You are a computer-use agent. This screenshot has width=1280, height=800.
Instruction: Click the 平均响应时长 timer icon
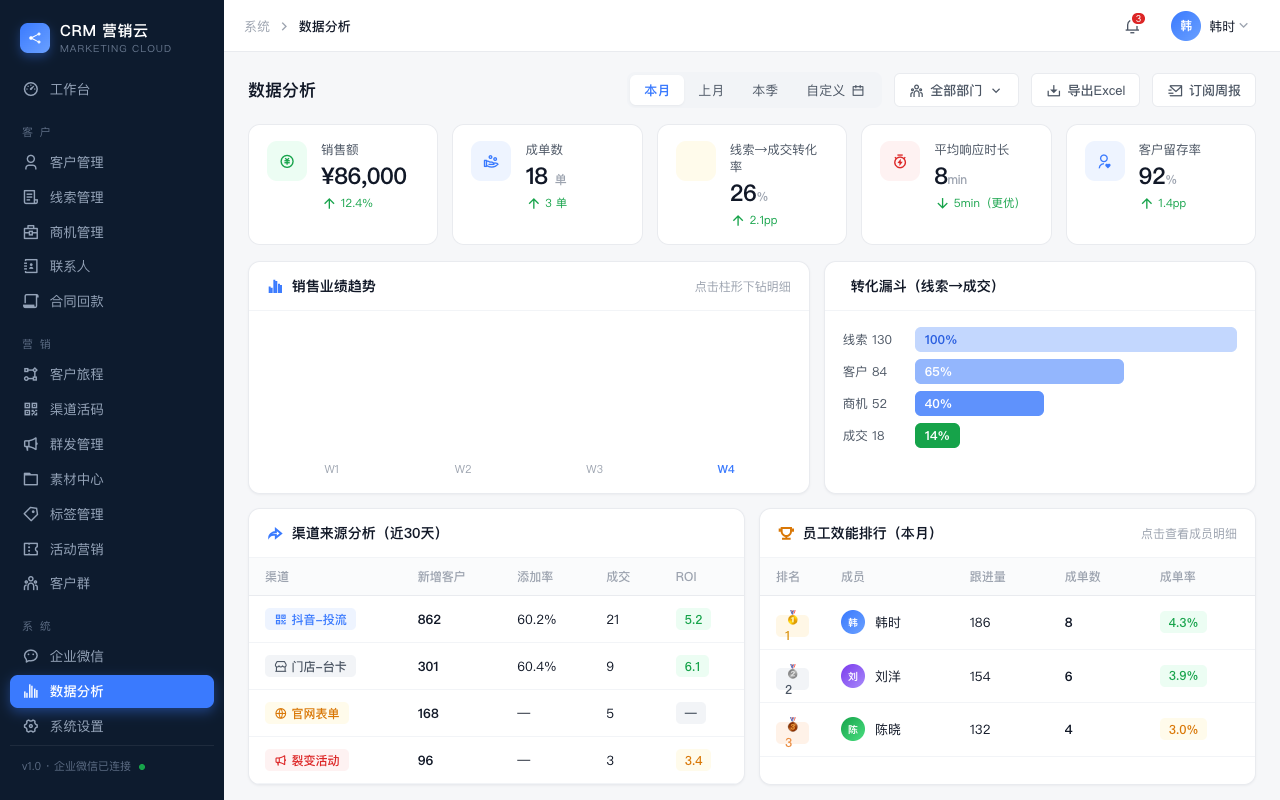pos(900,161)
